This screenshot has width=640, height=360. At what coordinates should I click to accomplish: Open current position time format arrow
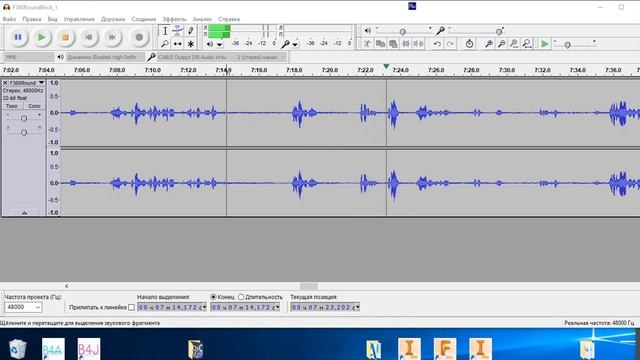[x=358, y=307]
